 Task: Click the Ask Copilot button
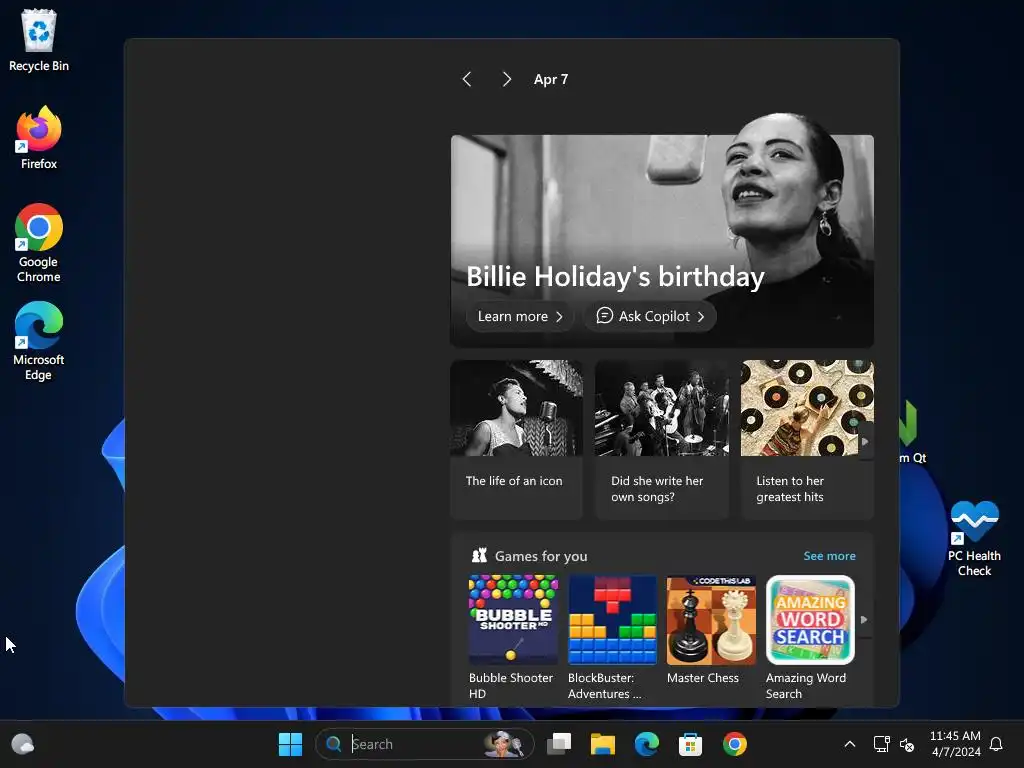coord(650,316)
